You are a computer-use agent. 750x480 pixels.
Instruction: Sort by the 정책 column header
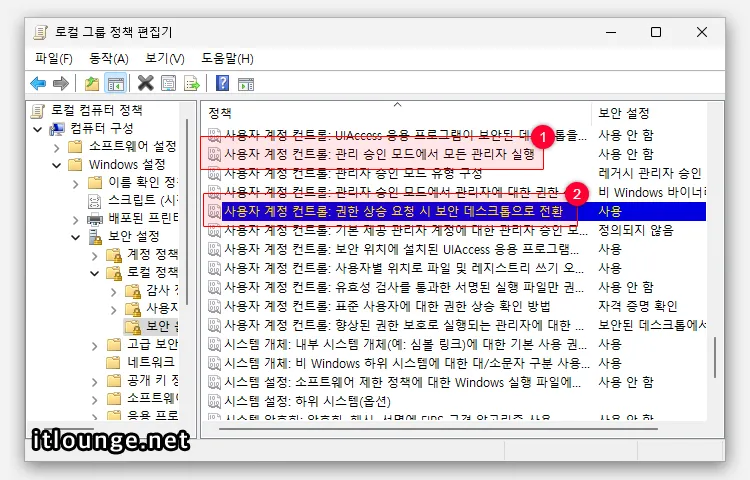pyautogui.click(x=396, y=113)
